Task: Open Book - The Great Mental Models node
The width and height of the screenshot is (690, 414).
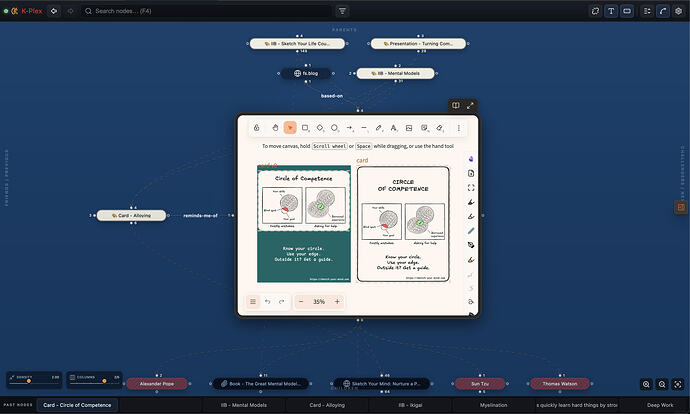Action: [x=261, y=384]
